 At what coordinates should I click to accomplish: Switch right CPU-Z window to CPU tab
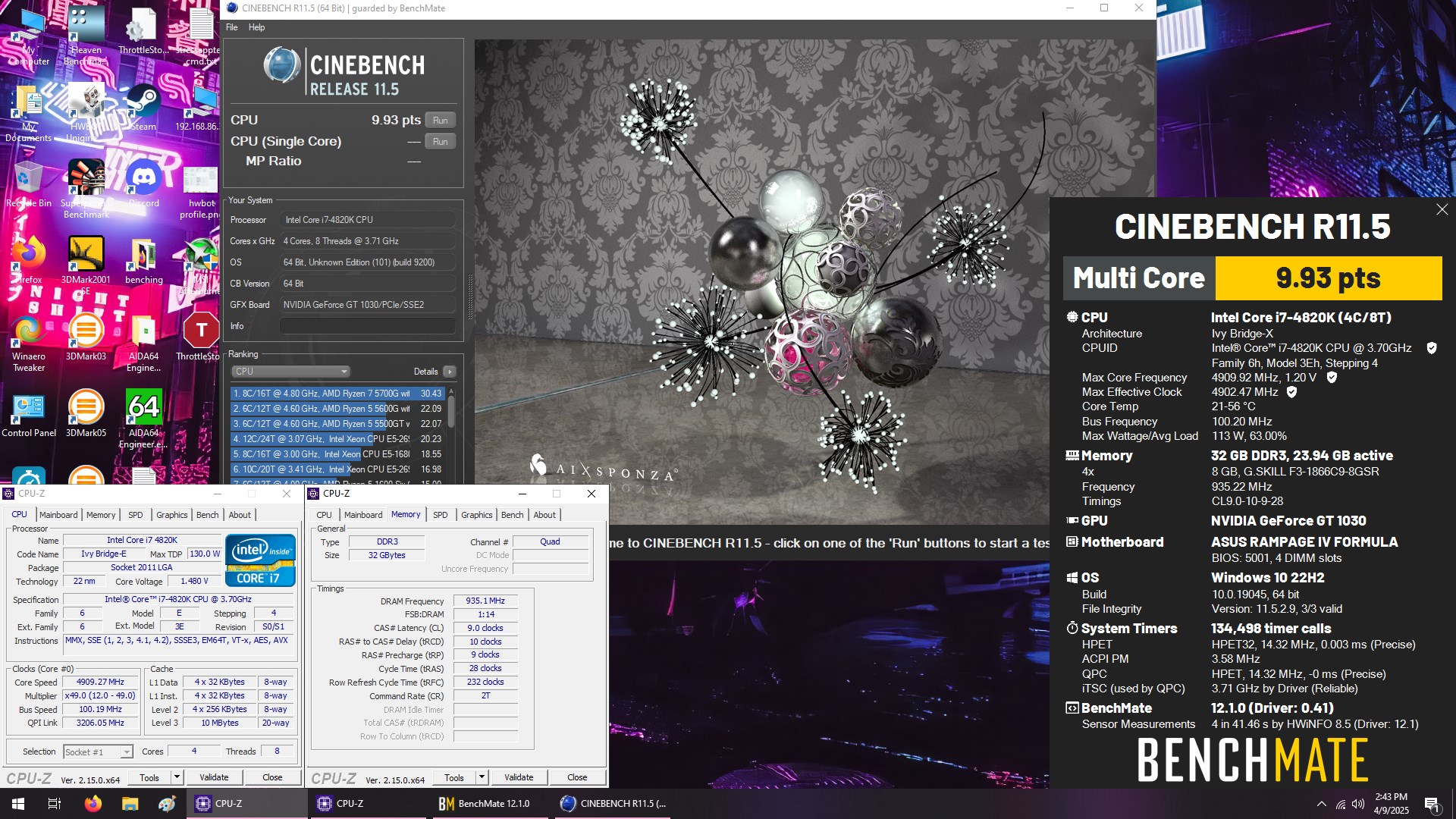[x=324, y=515]
